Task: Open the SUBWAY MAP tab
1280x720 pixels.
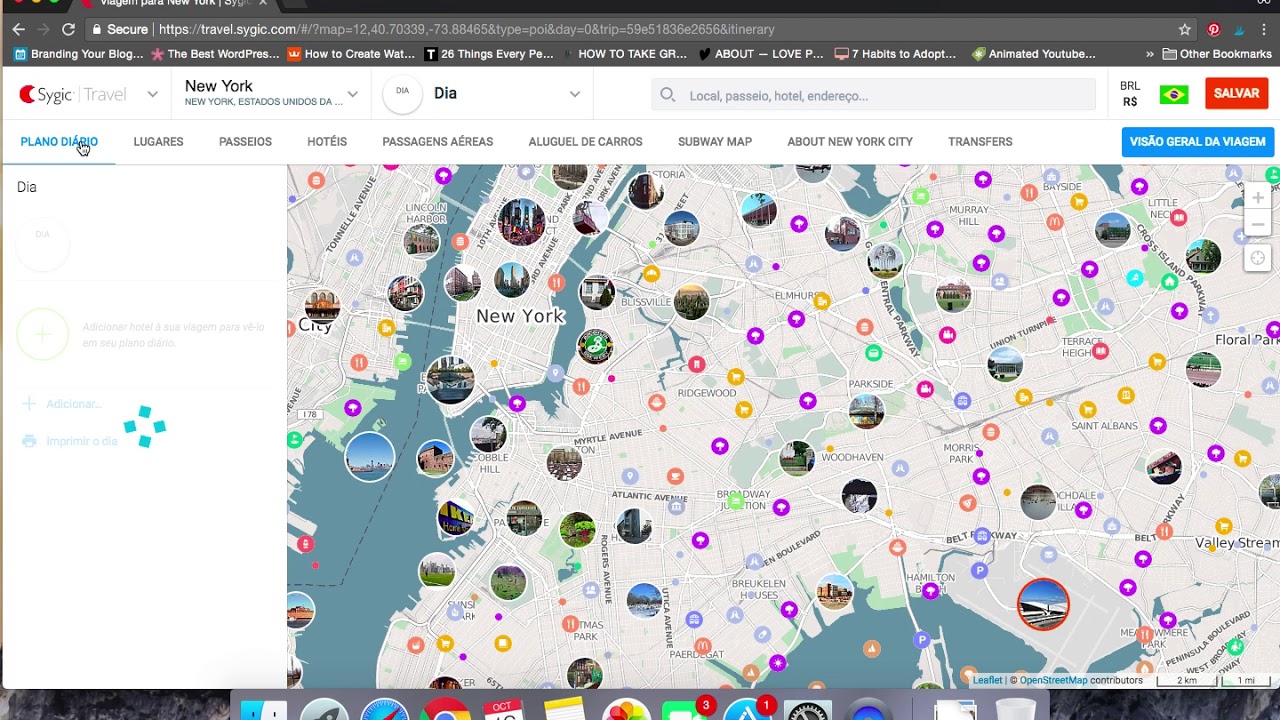Action: (x=715, y=141)
